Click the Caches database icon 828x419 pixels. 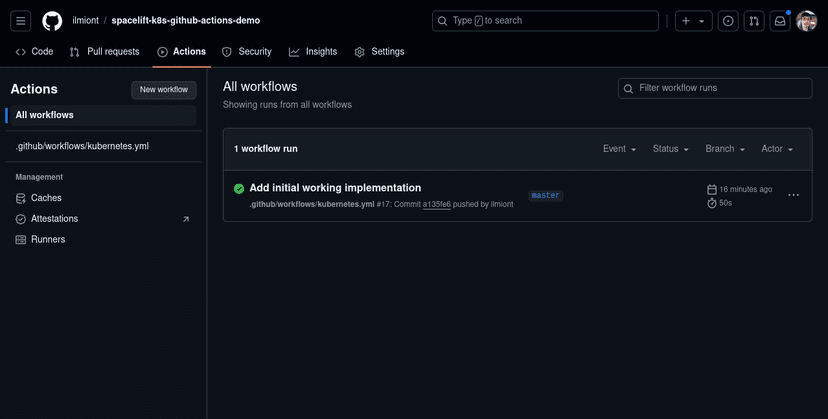click(x=21, y=198)
